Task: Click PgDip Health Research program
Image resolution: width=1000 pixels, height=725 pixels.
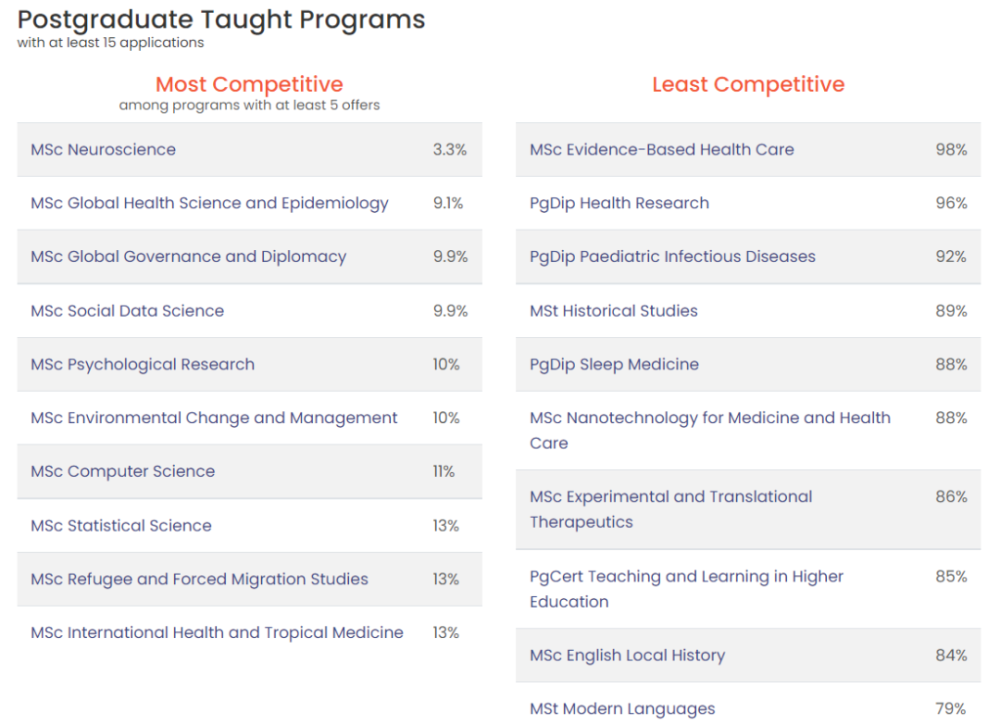Action: point(619,203)
